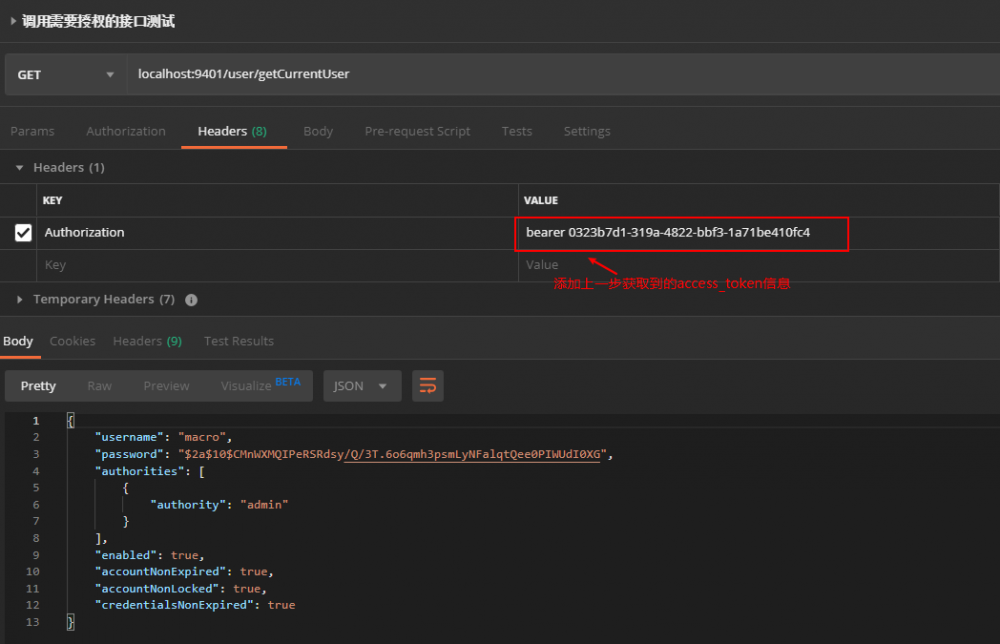This screenshot has height=644, width=1000.
Task: Open the JSON response format dropdown
Action: [362, 385]
